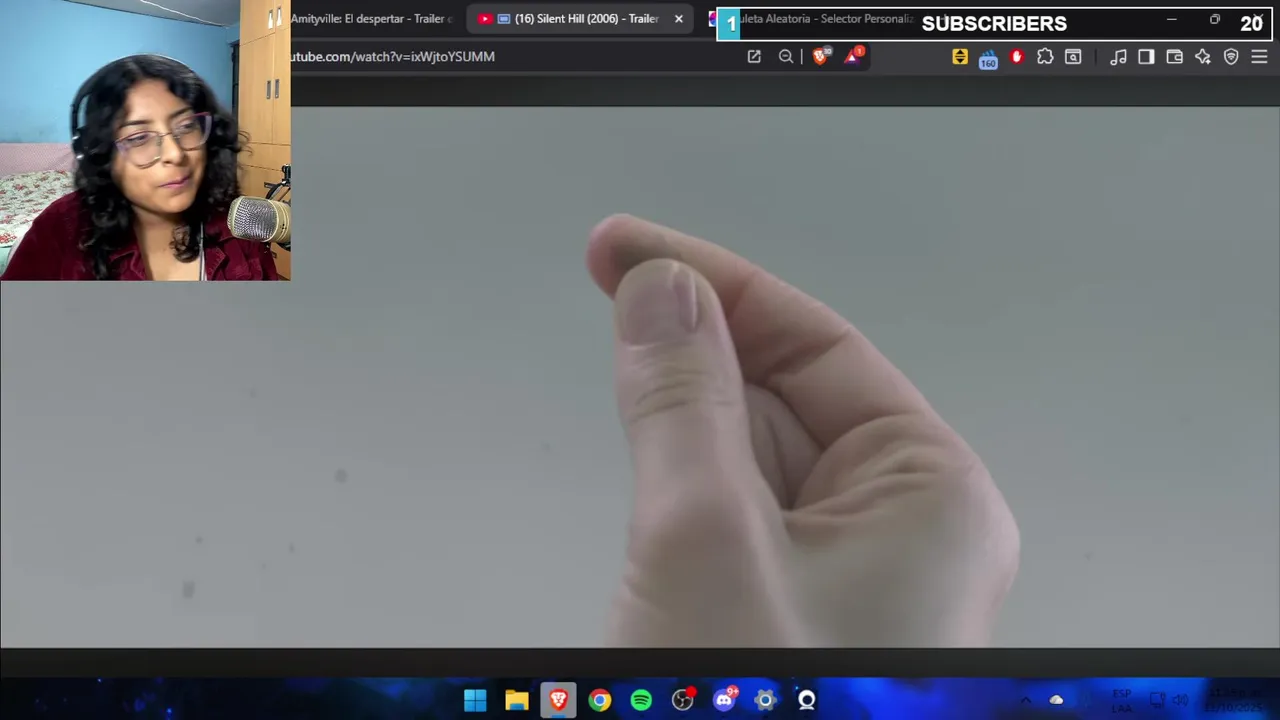
Task: Open the Brave Wallet icon
Action: coord(1175,57)
